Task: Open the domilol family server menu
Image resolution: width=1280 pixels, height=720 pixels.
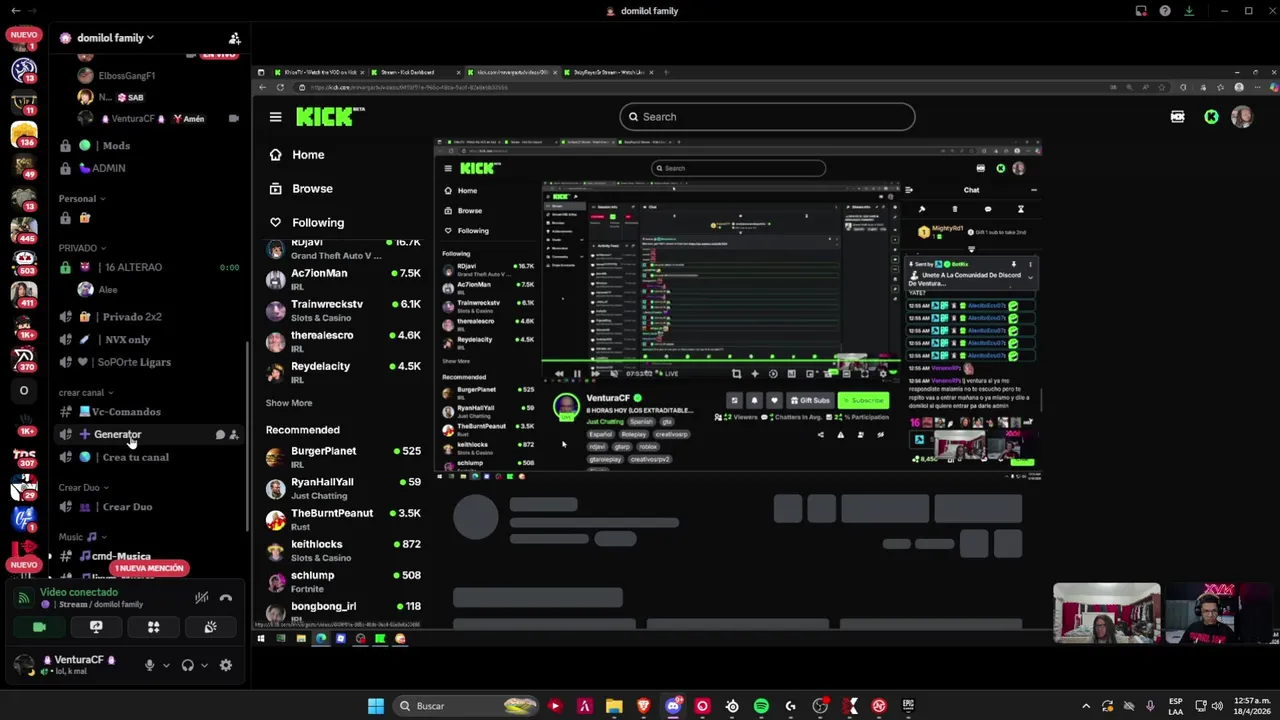Action: 115,38
